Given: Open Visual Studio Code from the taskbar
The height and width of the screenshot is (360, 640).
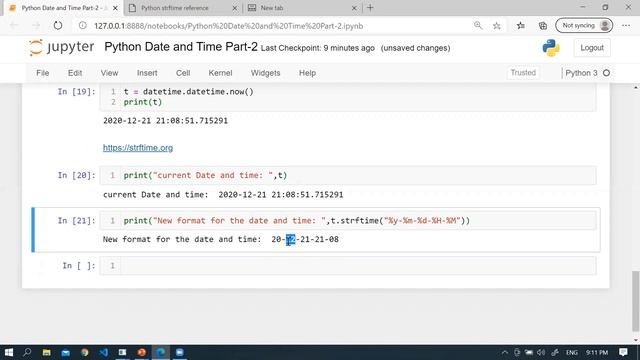Looking at the screenshot, I should (104, 352).
